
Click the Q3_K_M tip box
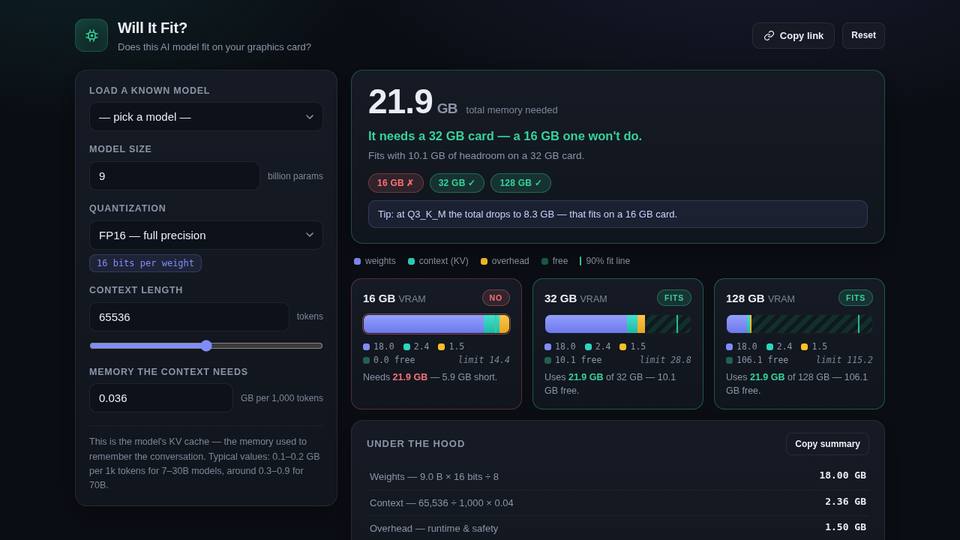coord(618,214)
